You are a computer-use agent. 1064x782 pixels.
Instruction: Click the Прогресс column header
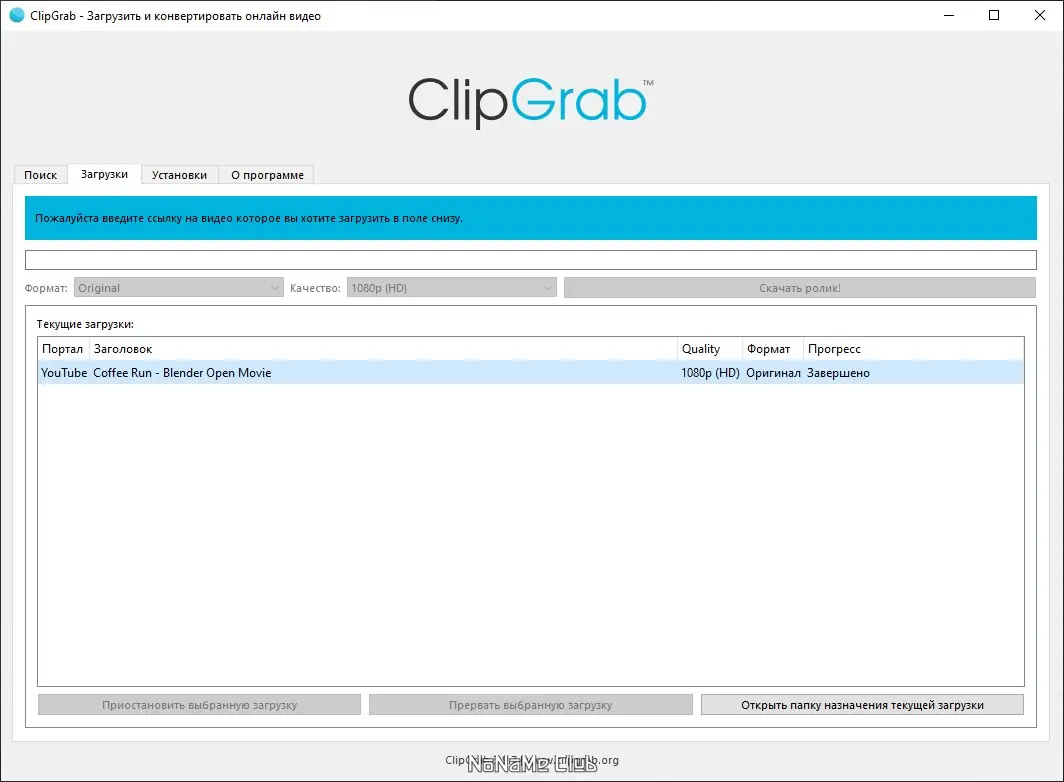click(x=913, y=349)
